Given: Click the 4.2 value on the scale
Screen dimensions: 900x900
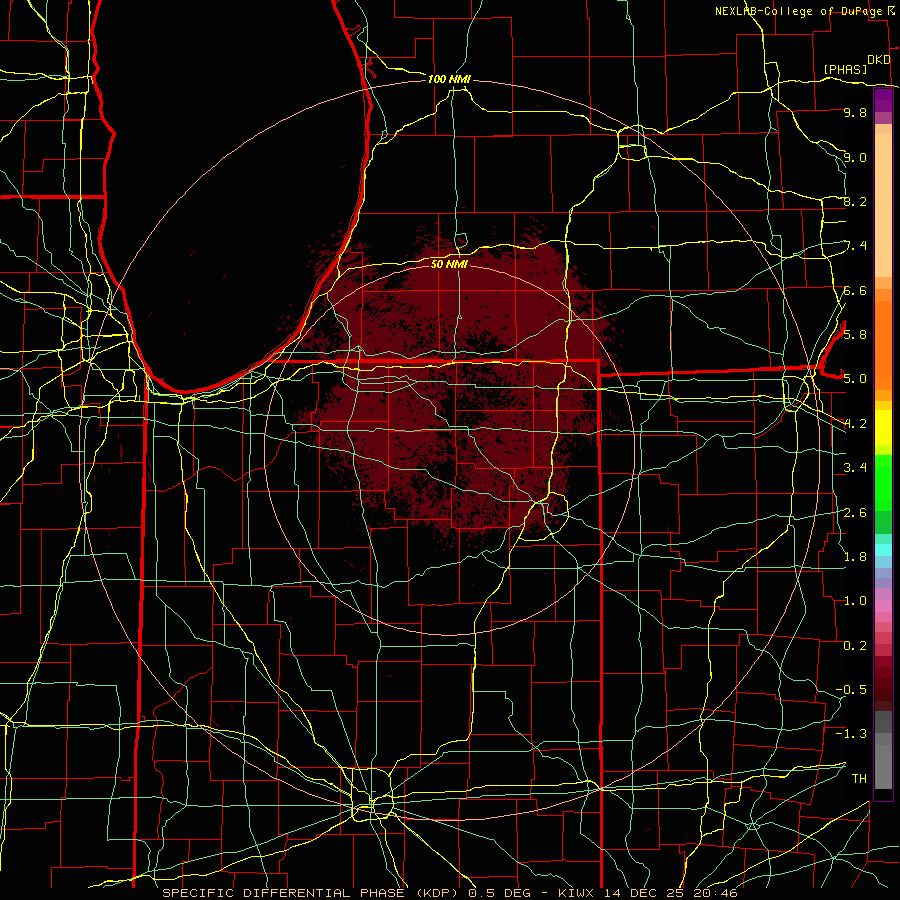Looking at the screenshot, I should point(855,424).
